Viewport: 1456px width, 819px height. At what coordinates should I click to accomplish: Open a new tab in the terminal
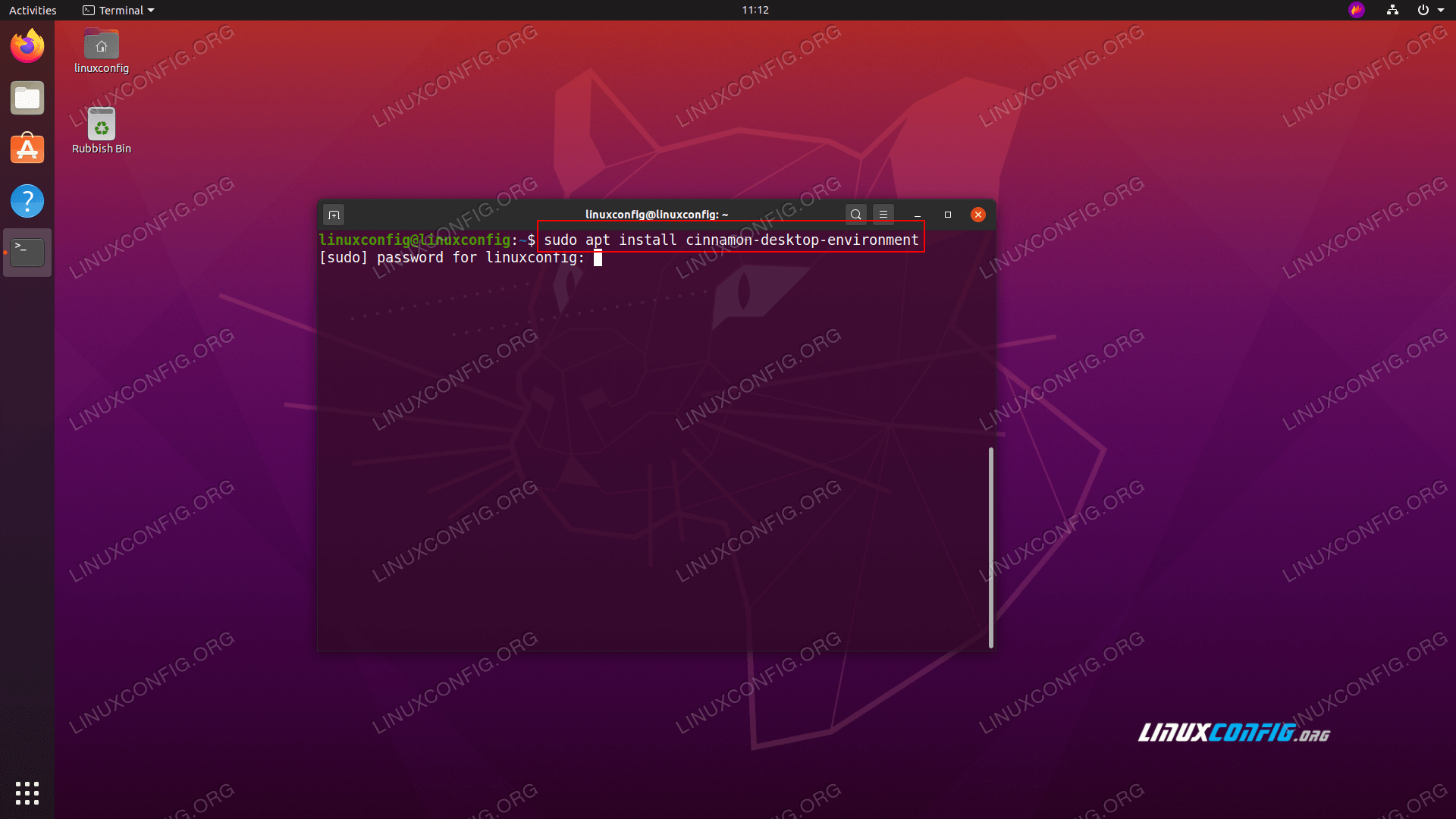click(x=334, y=215)
